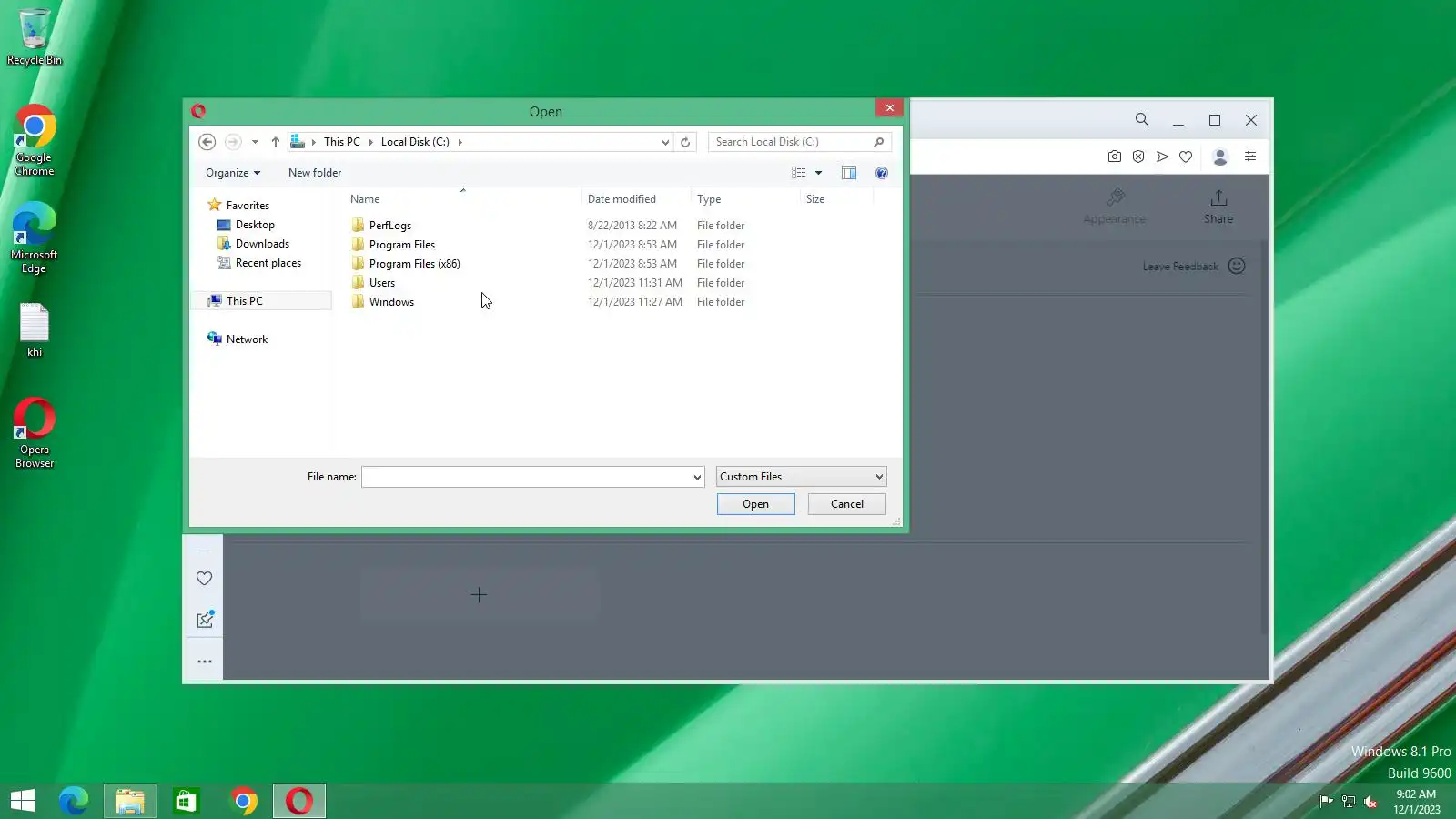Screen dimensions: 1456x819
Task: Expand the breadcrumb arrow after Local Disk (C:)
Action: pyautogui.click(x=460, y=142)
